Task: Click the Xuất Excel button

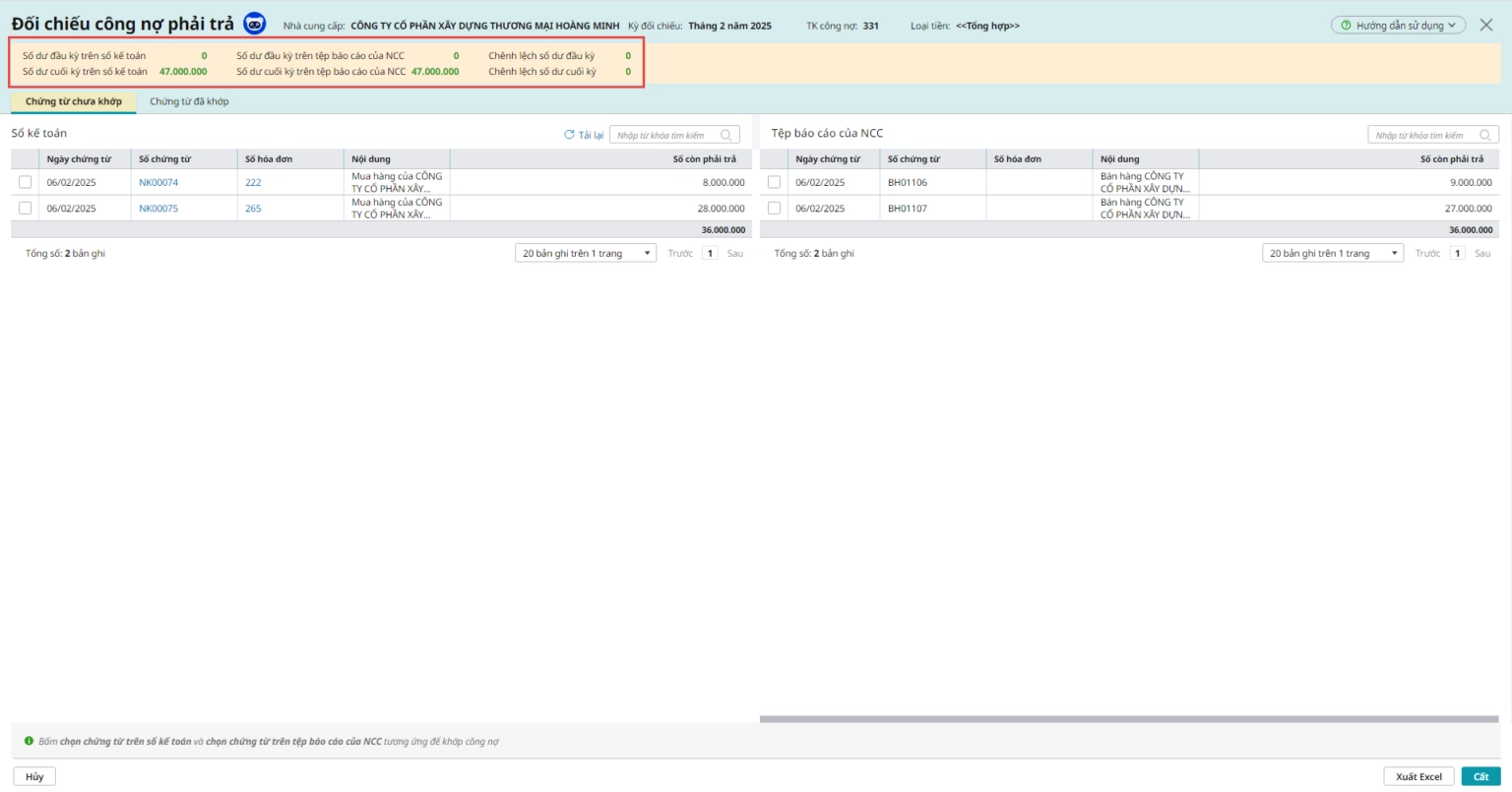Action: 1417,776
